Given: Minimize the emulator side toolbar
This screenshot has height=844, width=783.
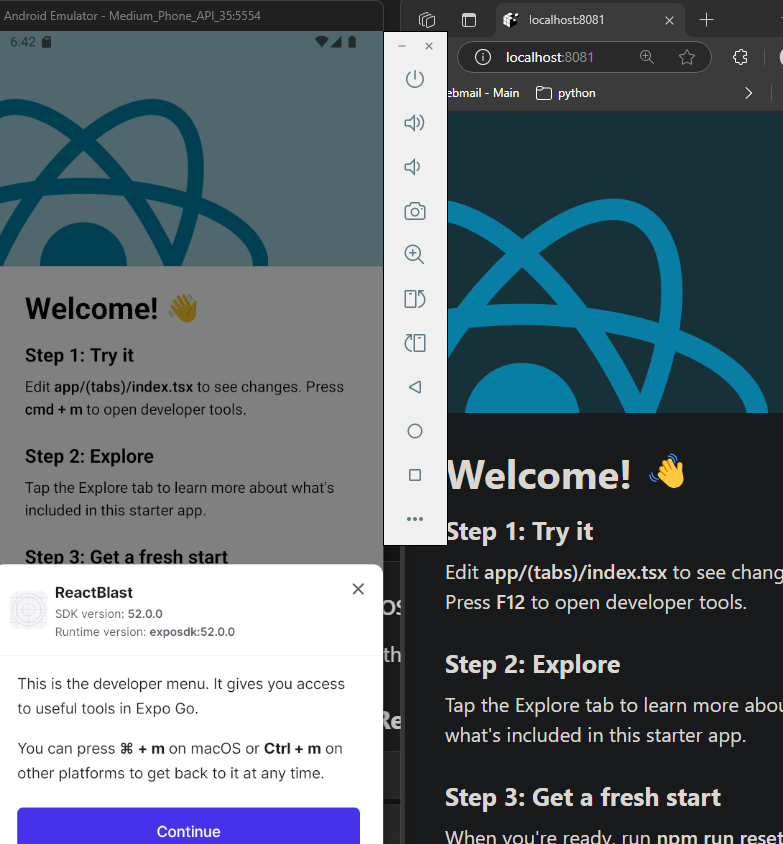Looking at the screenshot, I should 401,46.
